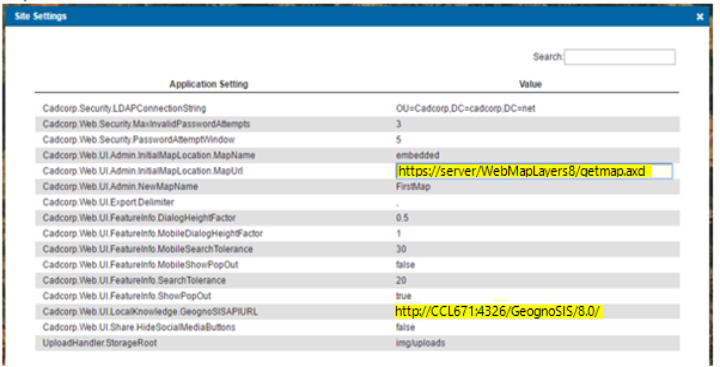Image resolution: width=720 pixels, height=367 pixels.
Task: Edit the InitialMapLocation.MapUrl value field
Action: 534,171
